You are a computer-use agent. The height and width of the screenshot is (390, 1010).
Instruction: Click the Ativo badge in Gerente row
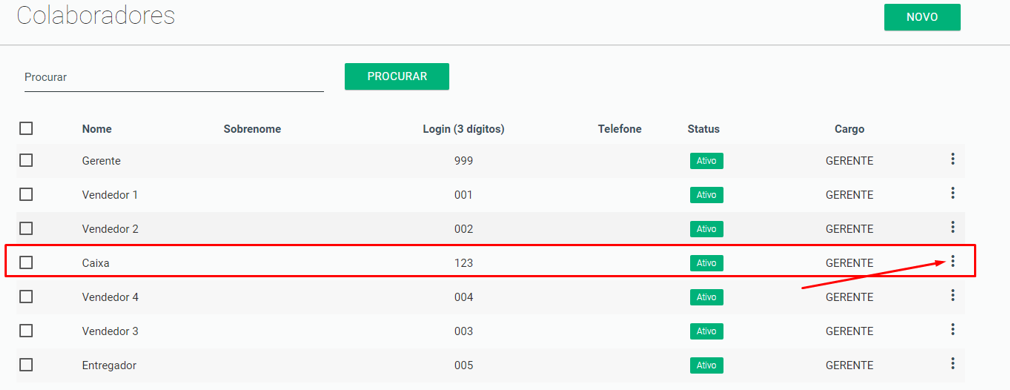tap(707, 161)
